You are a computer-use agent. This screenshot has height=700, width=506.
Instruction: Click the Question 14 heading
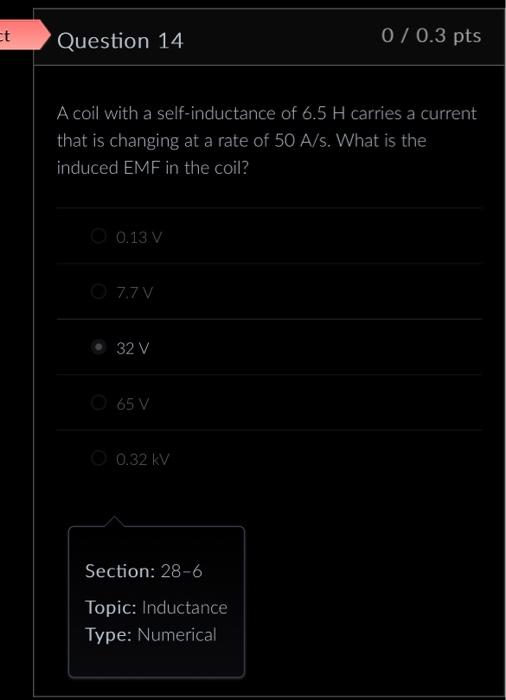click(x=120, y=41)
